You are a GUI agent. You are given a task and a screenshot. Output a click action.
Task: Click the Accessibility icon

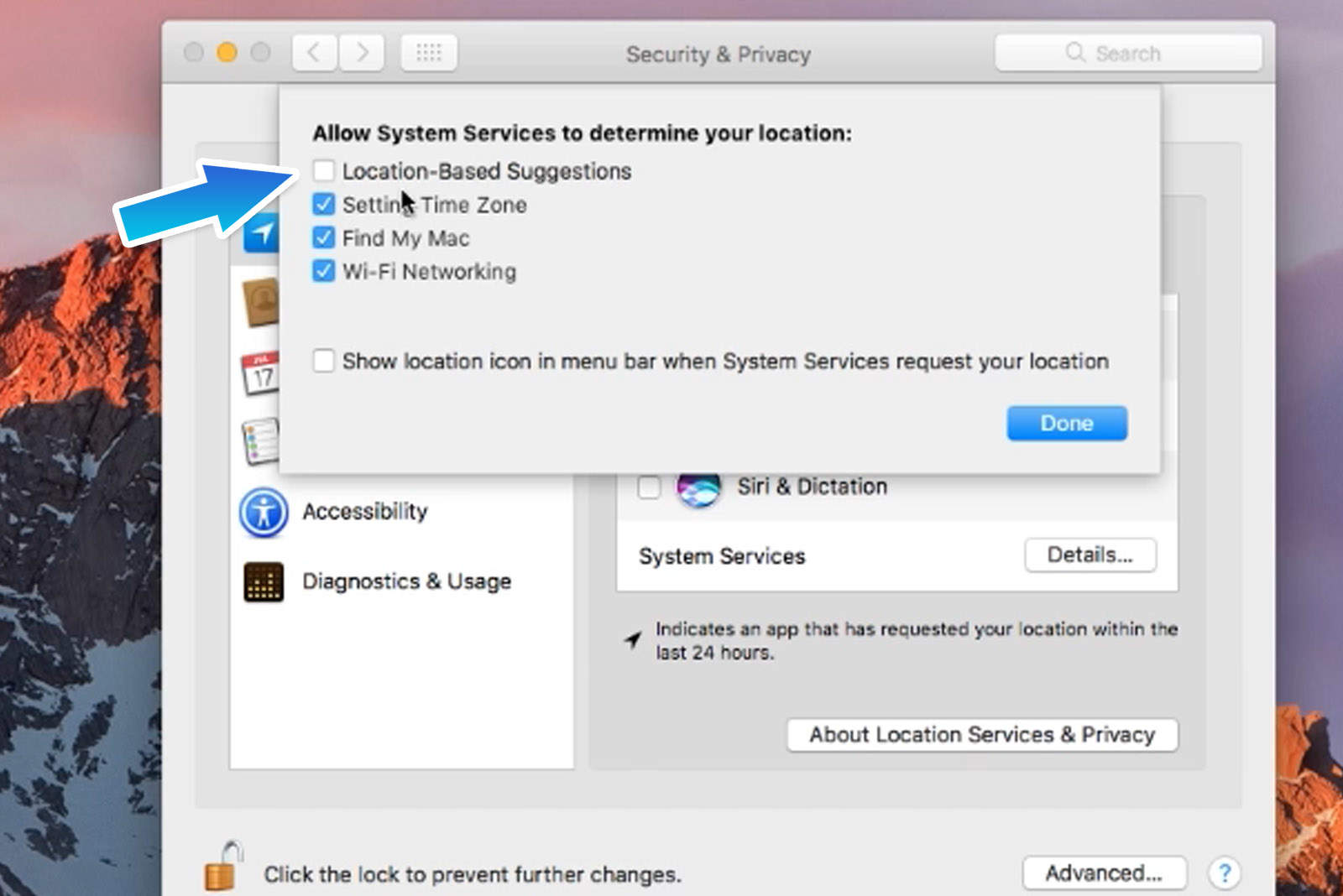click(264, 512)
